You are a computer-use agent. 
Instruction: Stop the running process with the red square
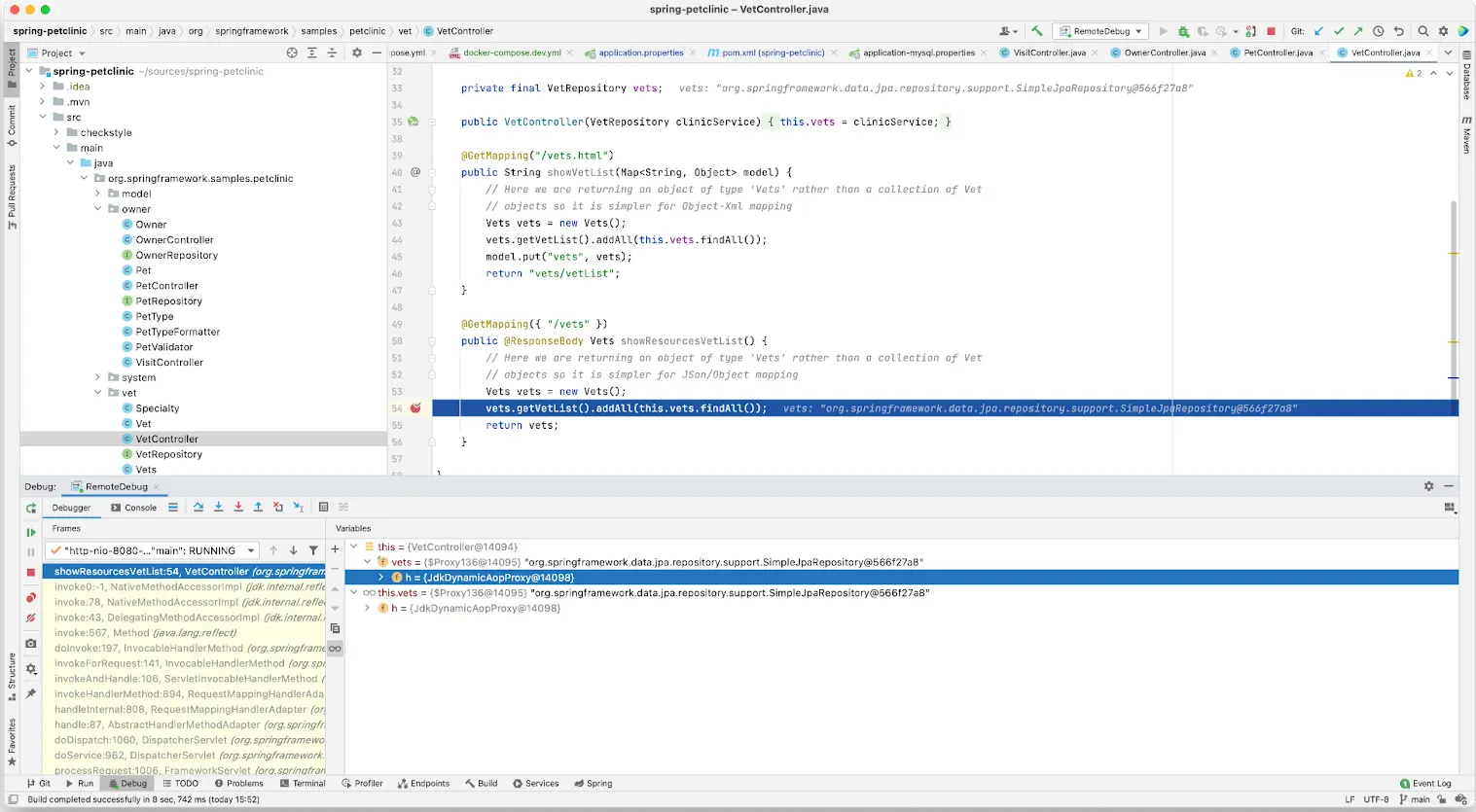tap(1270, 30)
